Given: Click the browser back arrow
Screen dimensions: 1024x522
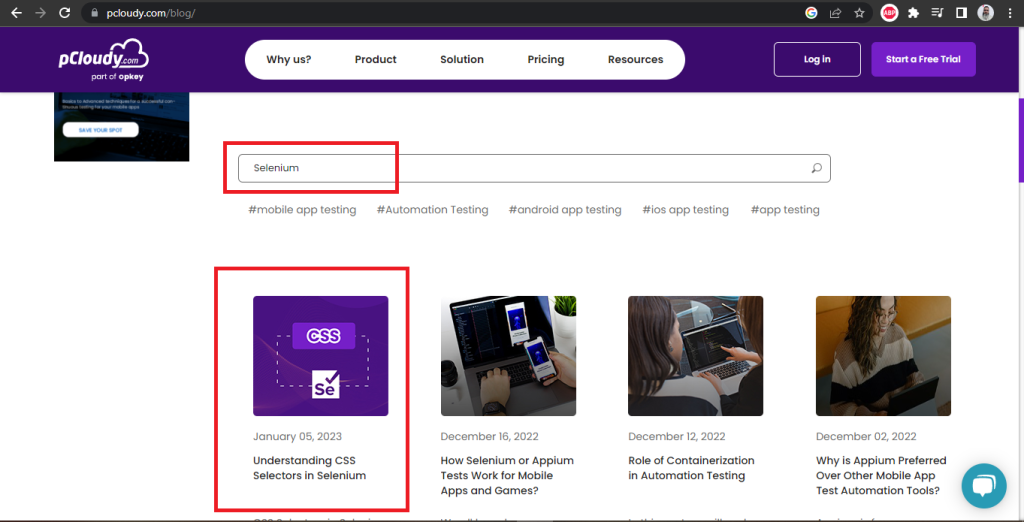Looking at the screenshot, I should point(16,13).
